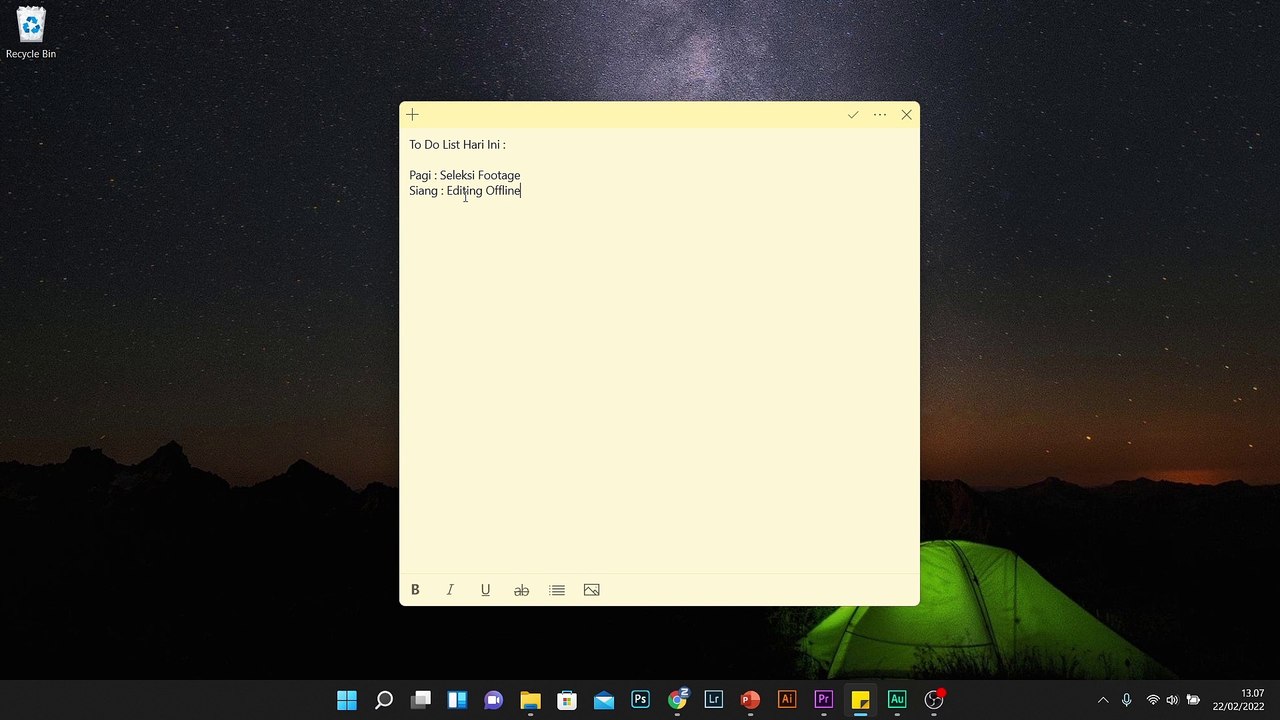Open the Windows Start menu
1280x720 pixels.
347,700
